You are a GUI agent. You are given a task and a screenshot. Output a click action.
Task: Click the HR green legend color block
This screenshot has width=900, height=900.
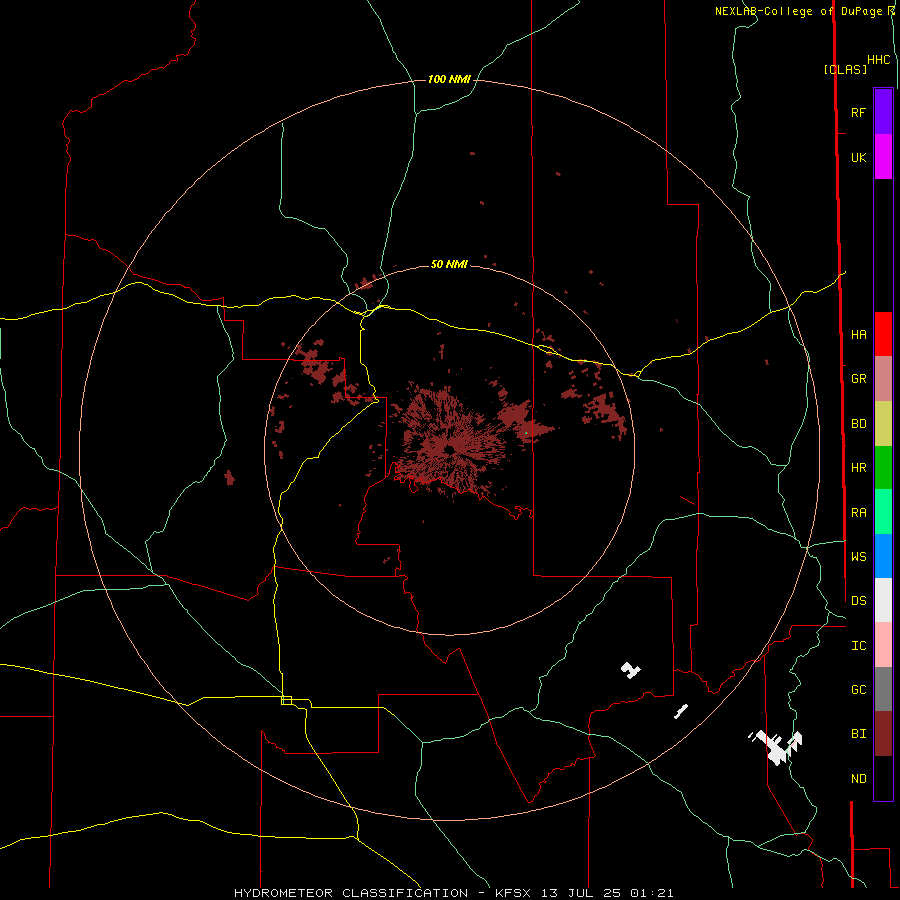click(x=883, y=468)
